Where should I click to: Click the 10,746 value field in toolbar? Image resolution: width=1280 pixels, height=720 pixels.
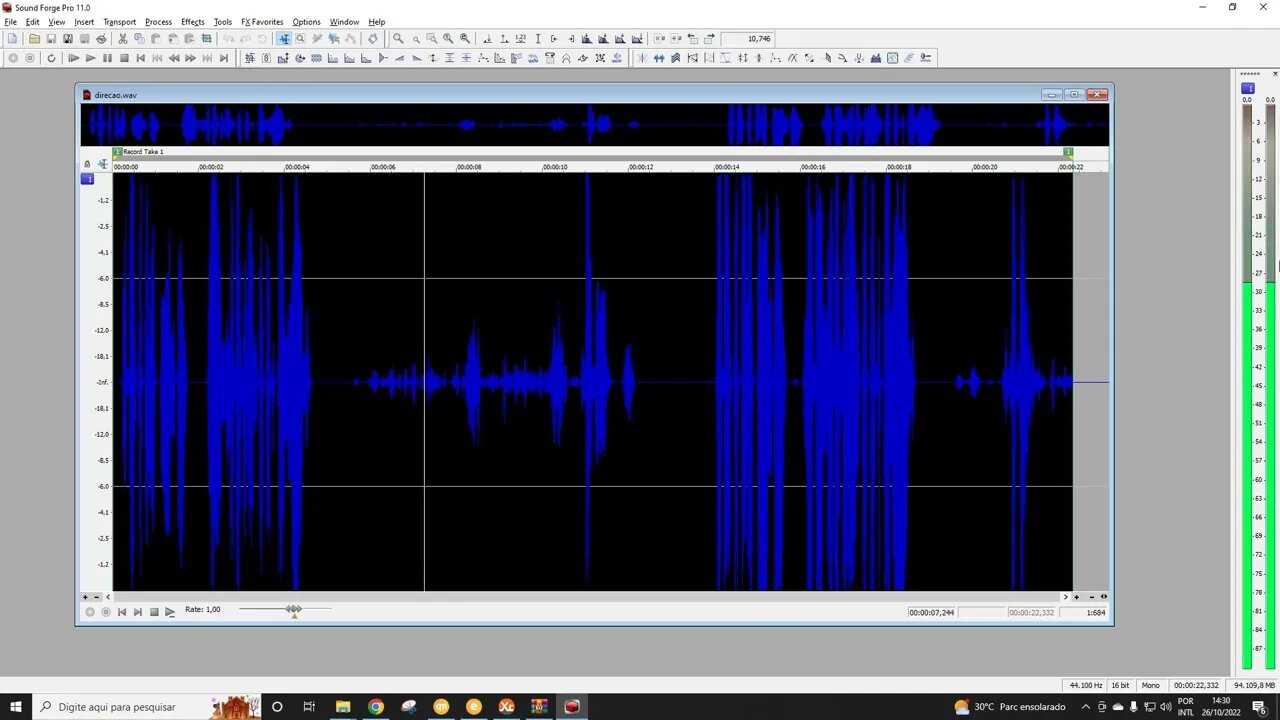point(748,39)
